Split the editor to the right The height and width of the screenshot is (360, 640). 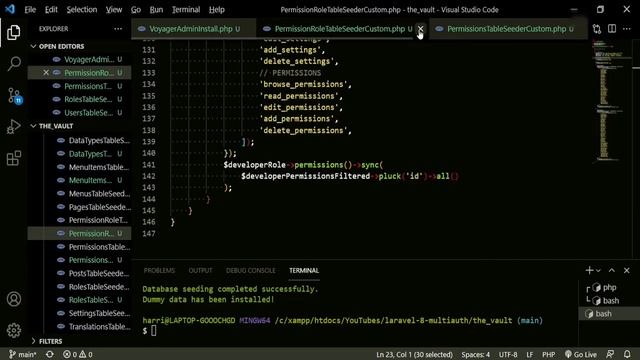tap(612, 29)
